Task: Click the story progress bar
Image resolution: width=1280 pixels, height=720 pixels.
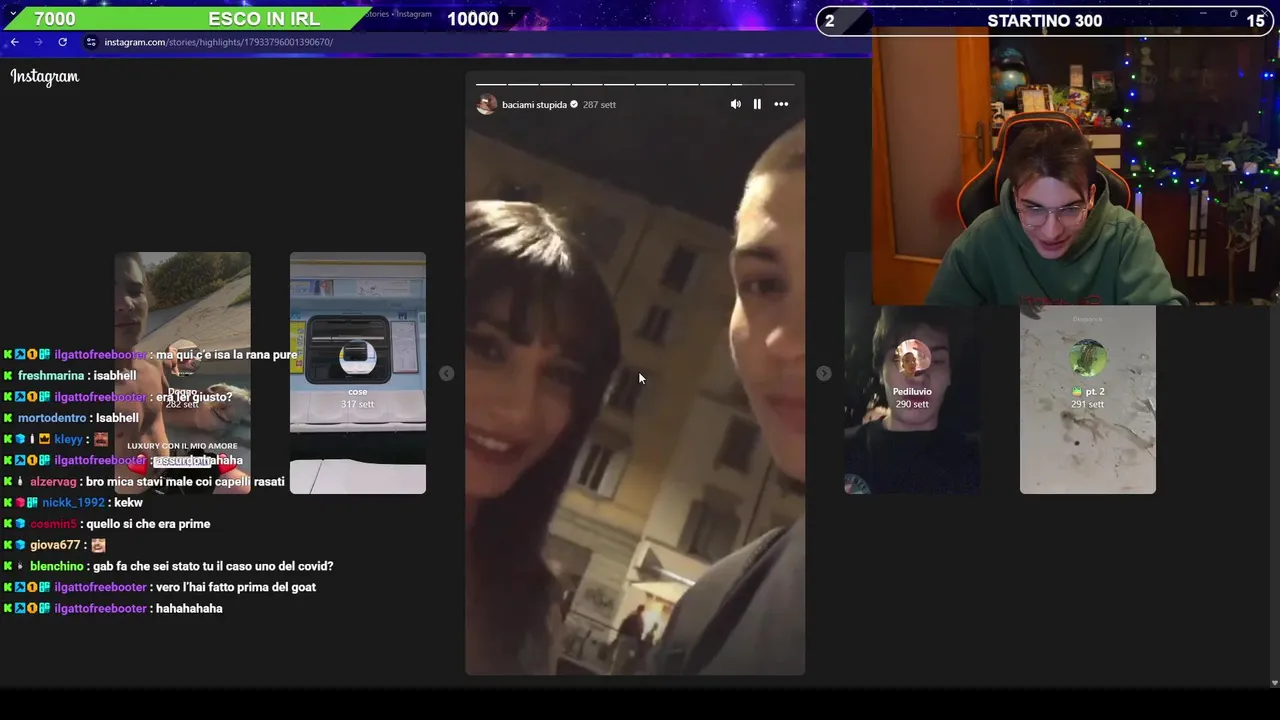Action: 635,84
